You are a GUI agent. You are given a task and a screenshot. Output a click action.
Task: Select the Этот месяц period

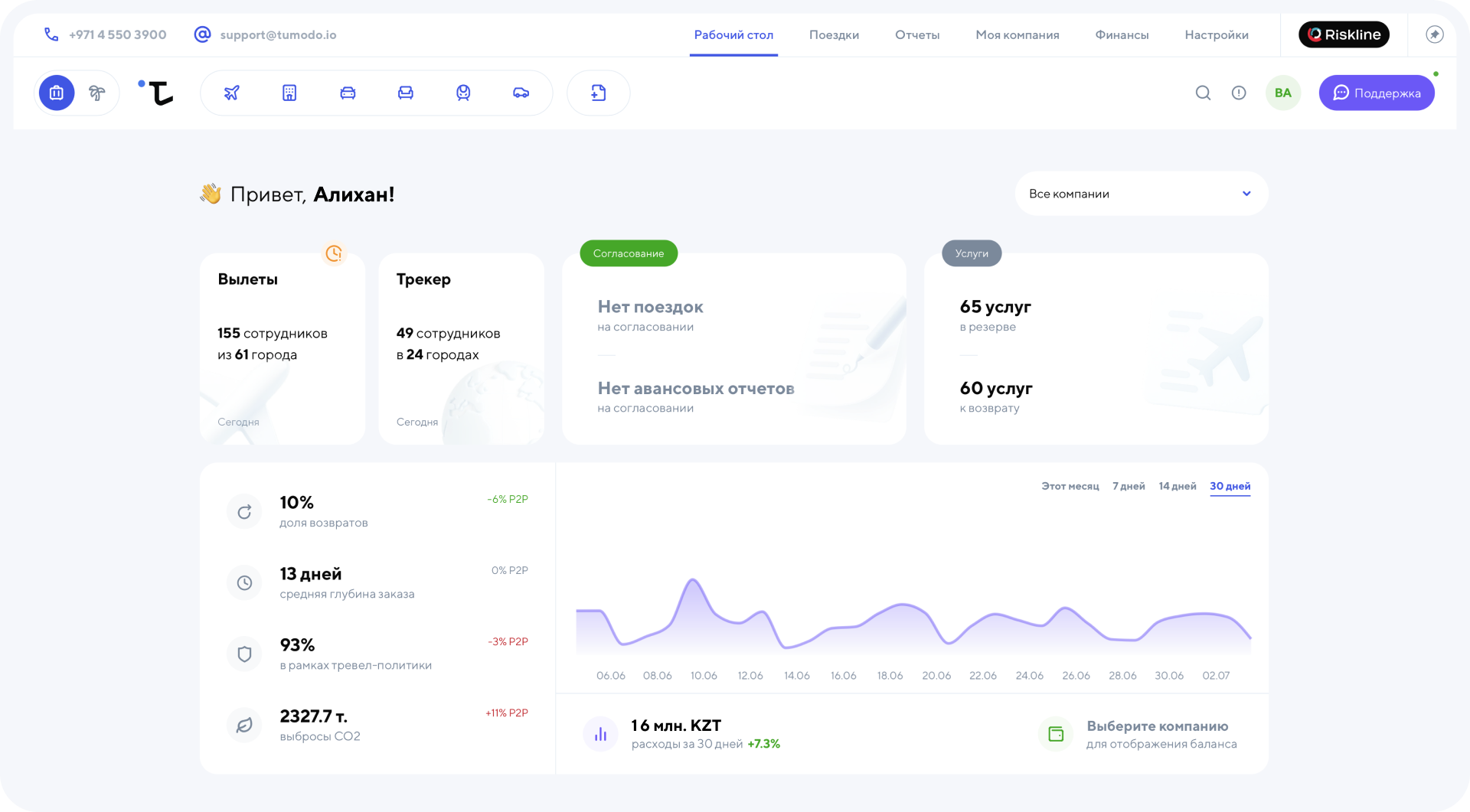1070,486
